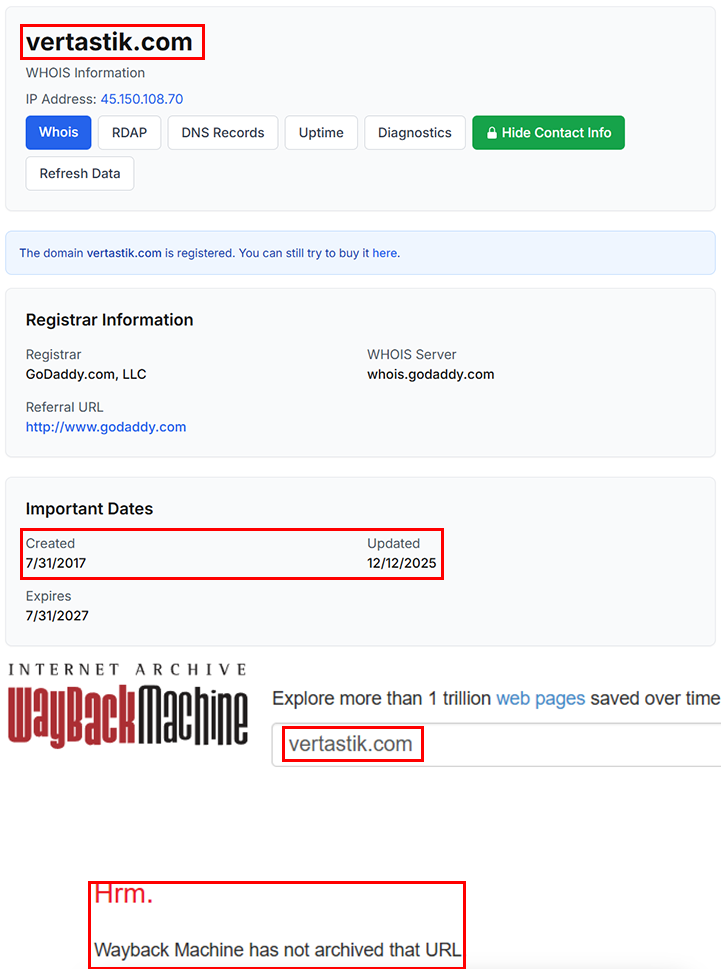
Task: Click the 'here' link to buy domain
Action: pos(384,253)
